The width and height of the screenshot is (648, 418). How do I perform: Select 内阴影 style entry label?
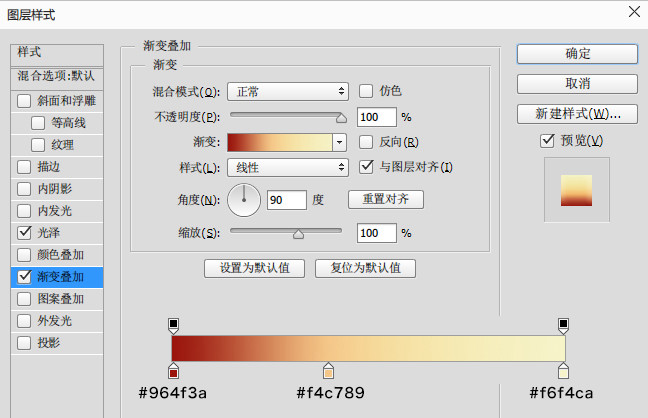55,189
